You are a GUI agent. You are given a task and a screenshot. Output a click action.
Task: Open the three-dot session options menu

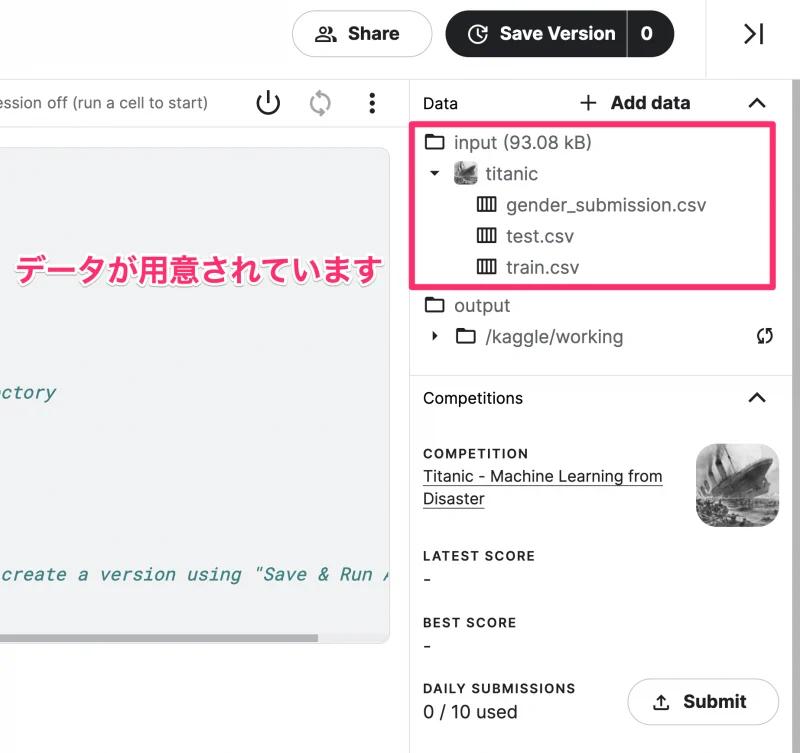point(372,103)
